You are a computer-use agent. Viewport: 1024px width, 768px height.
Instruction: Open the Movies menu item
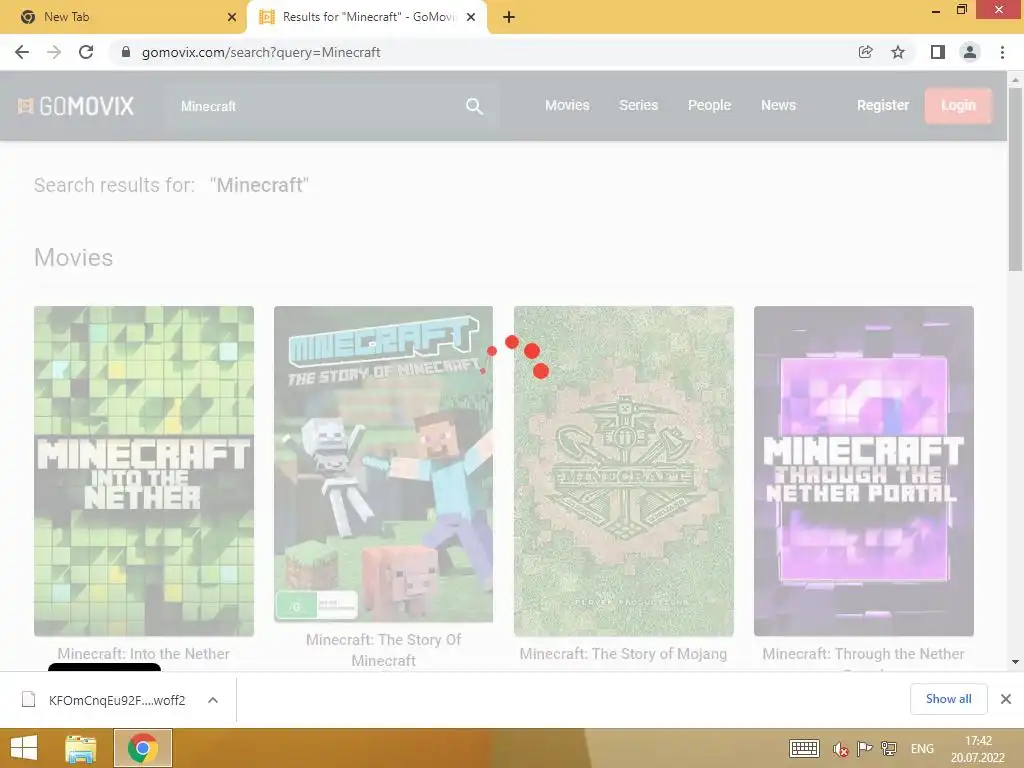point(567,105)
